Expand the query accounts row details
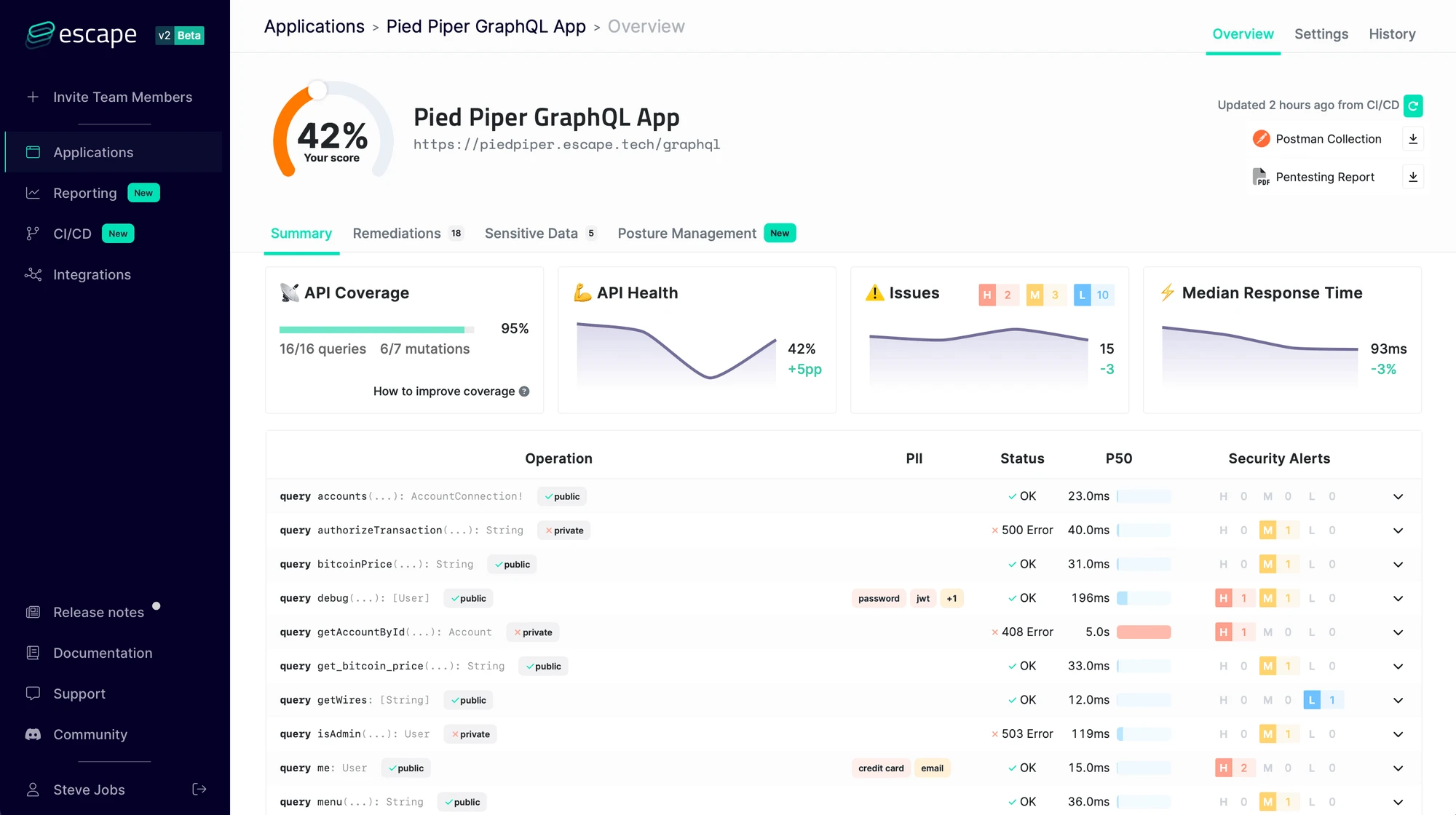 [1398, 496]
